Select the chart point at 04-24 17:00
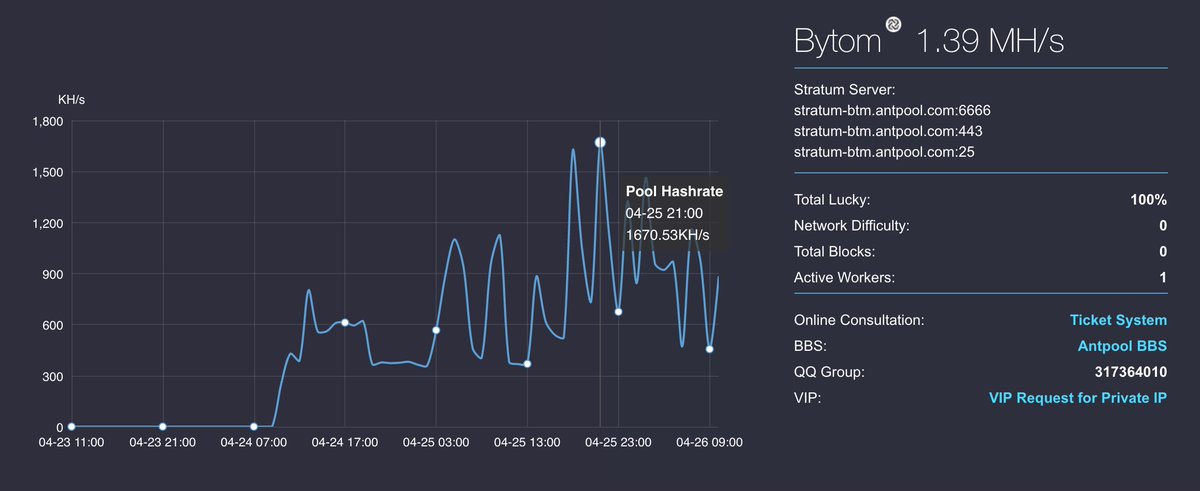The height and width of the screenshot is (491, 1200). (x=345, y=323)
